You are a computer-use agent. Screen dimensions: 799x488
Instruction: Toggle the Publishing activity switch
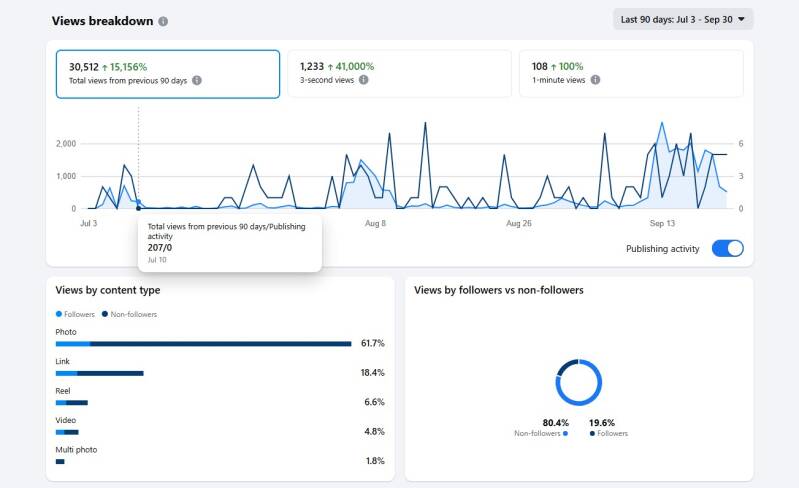pos(727,248)
